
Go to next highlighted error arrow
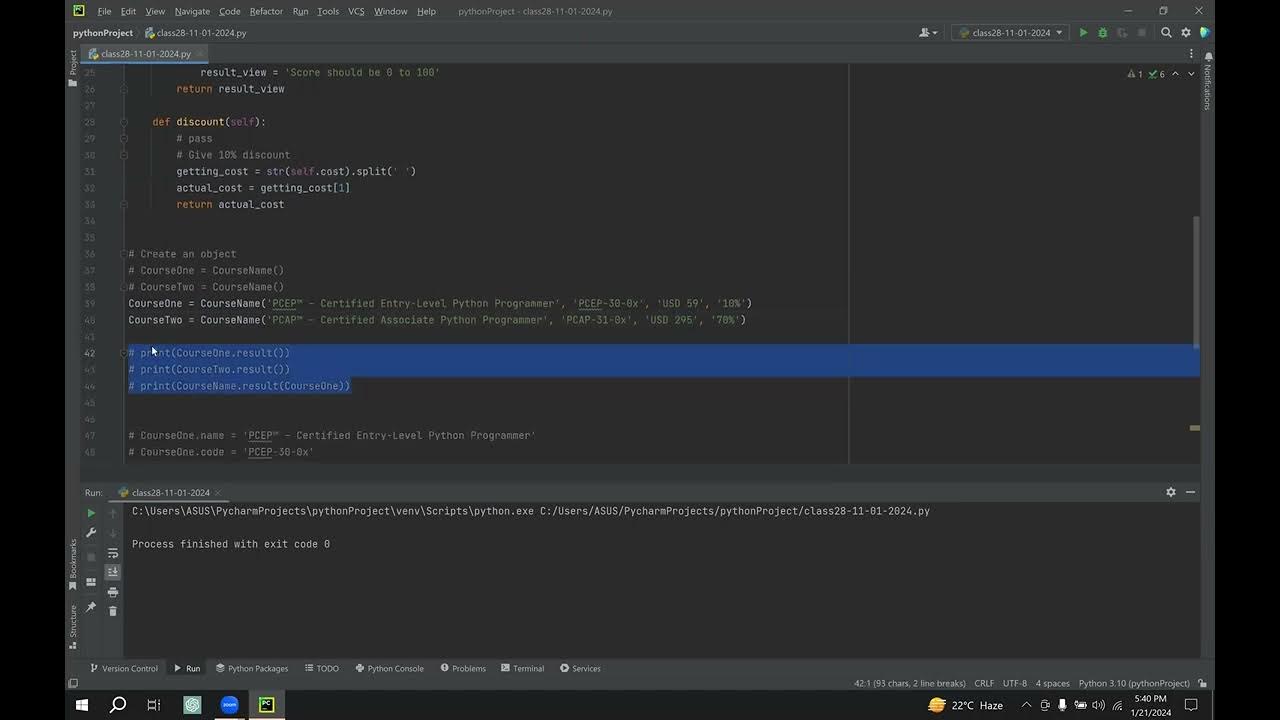[1191, 74]
